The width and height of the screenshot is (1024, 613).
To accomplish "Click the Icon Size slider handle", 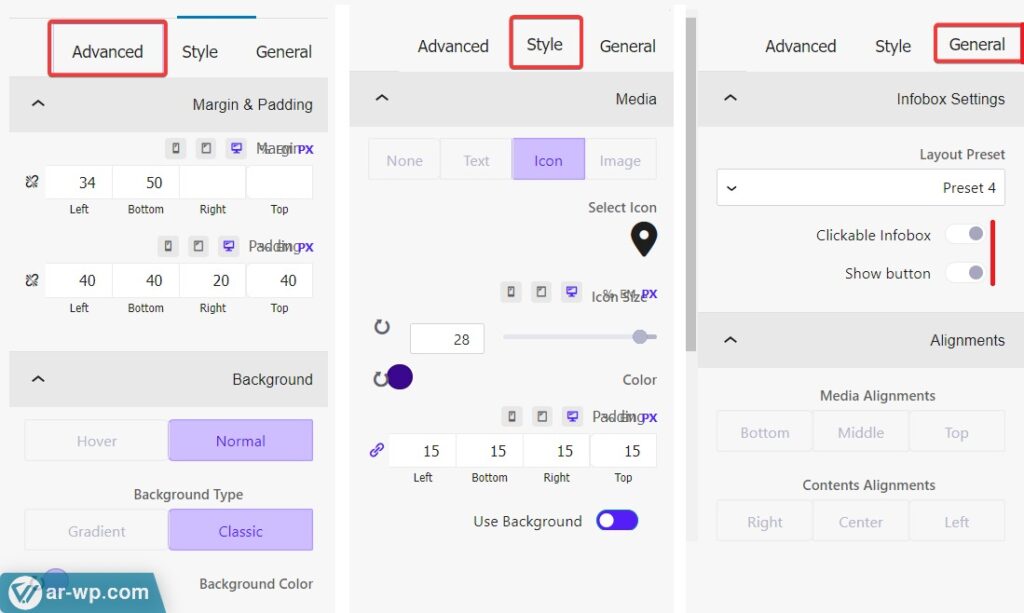I will point(640,337).
